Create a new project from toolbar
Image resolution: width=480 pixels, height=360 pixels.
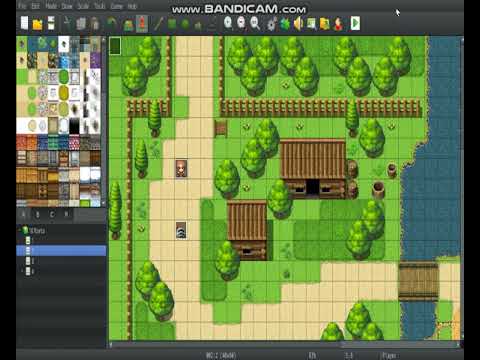[x=24, y=23]
